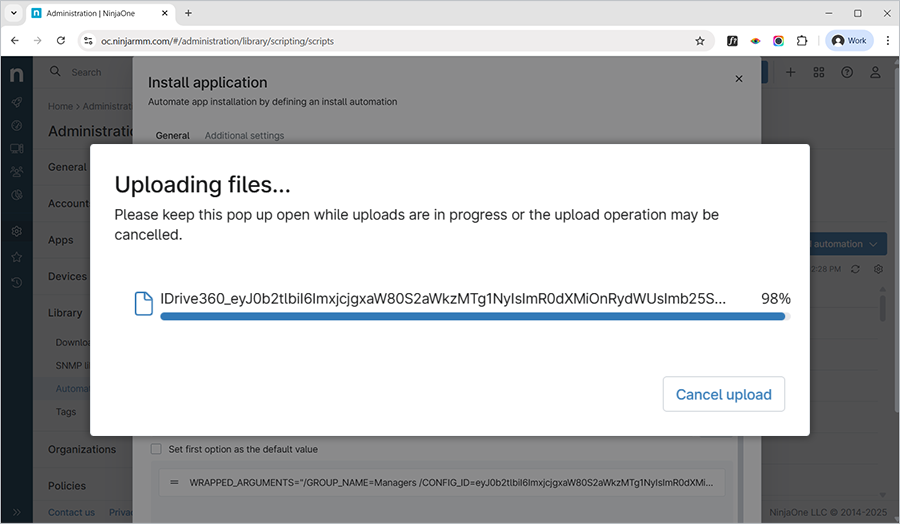
Task: Click the WRAPPED_ARGUMENTS option drag handle
Action: click(x=174, y=482)
